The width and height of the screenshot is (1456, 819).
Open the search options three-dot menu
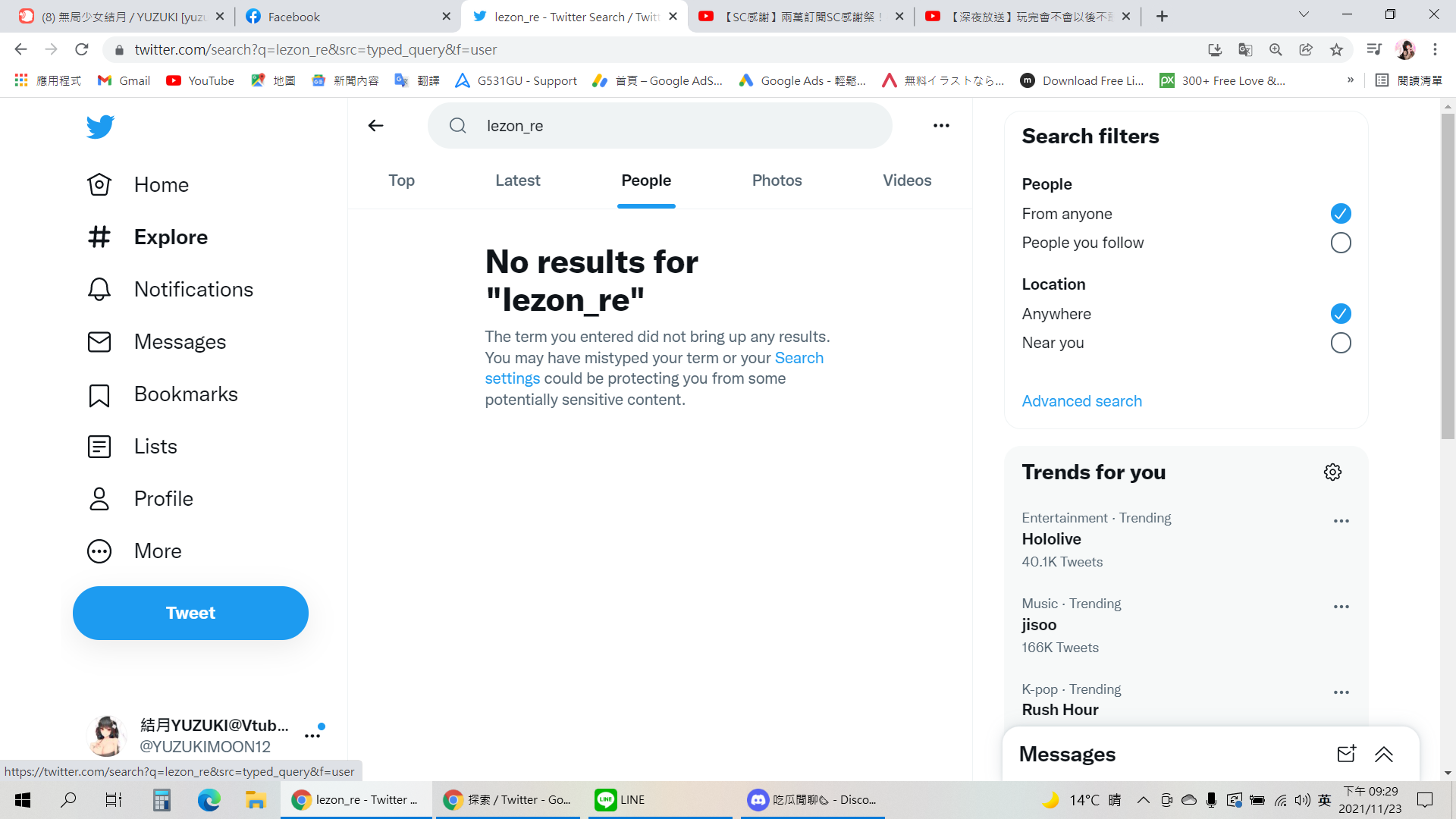click(x=941, y=126)
